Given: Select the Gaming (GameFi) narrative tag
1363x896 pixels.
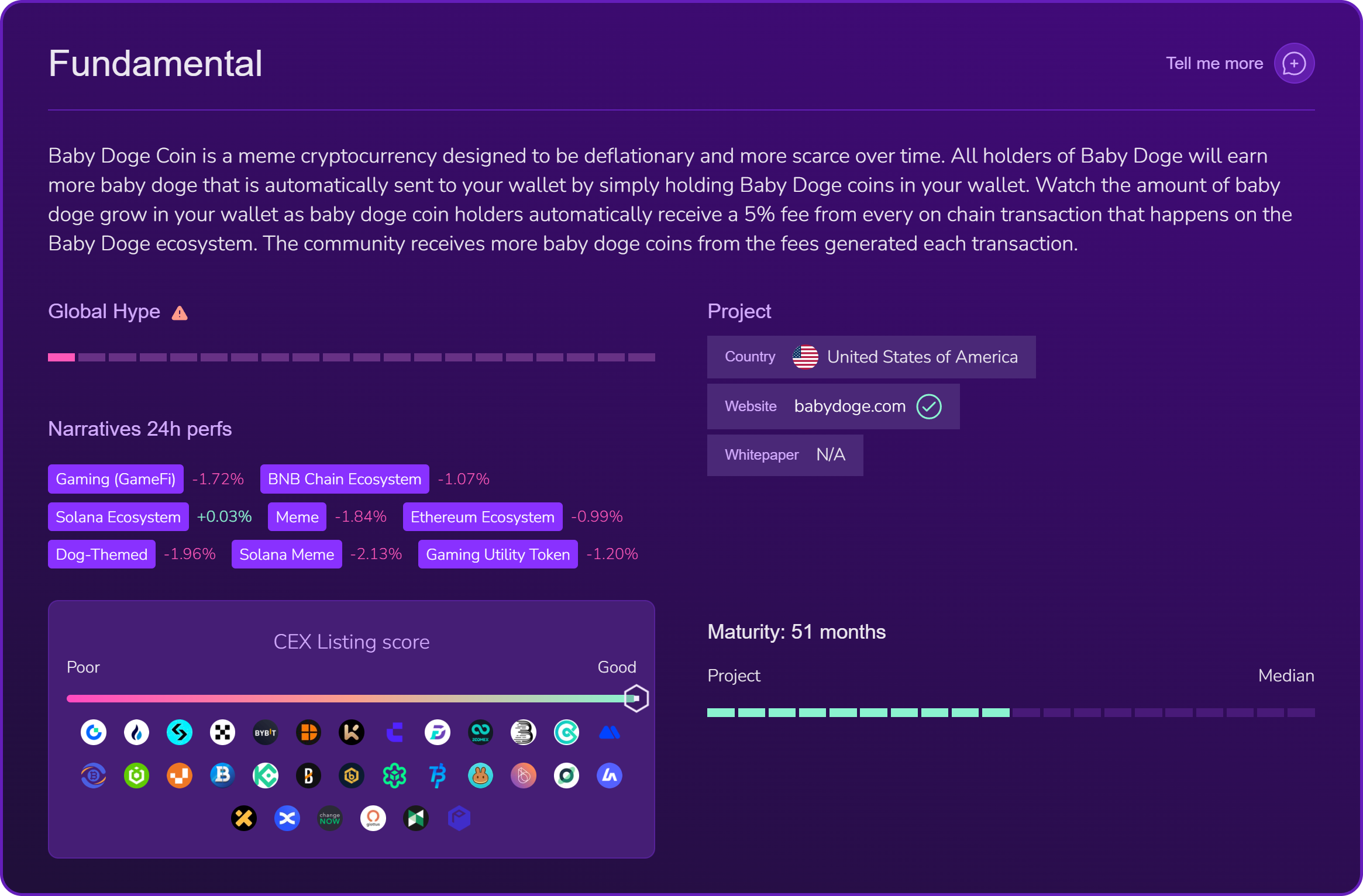Looking at the screenshot, I should click(x=116, y=479).
